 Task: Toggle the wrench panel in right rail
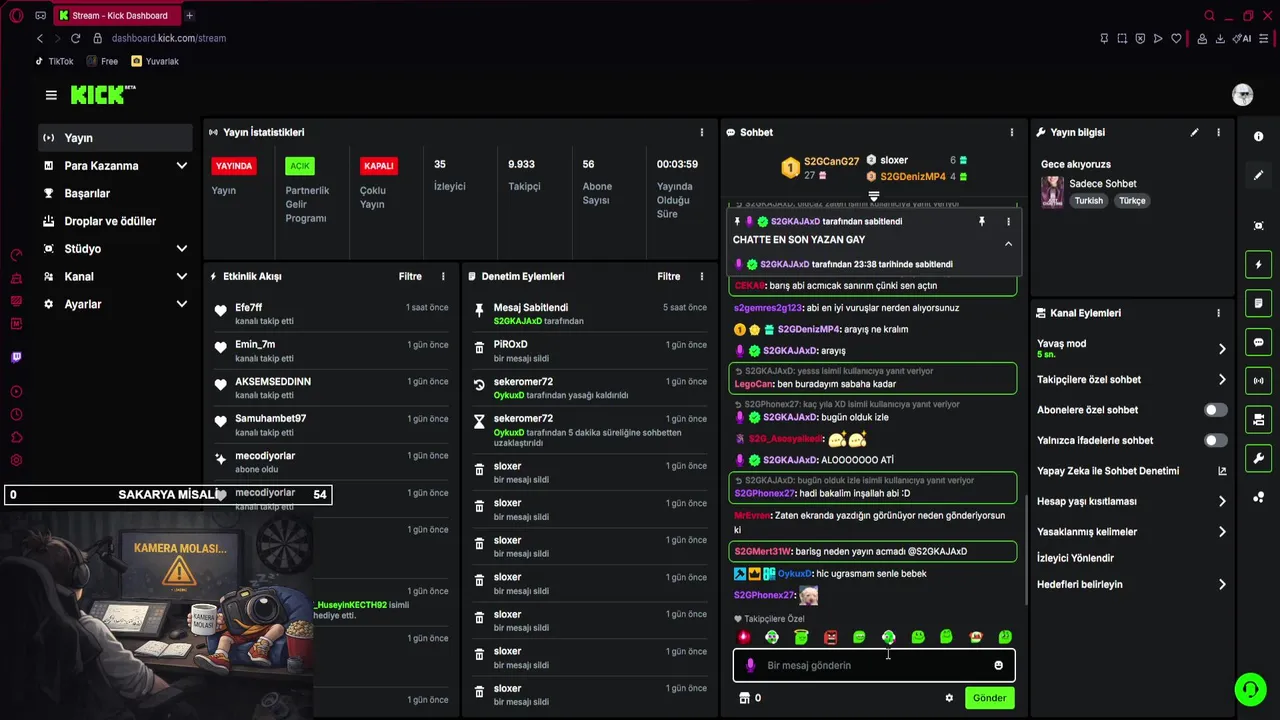click(1258, 458)
